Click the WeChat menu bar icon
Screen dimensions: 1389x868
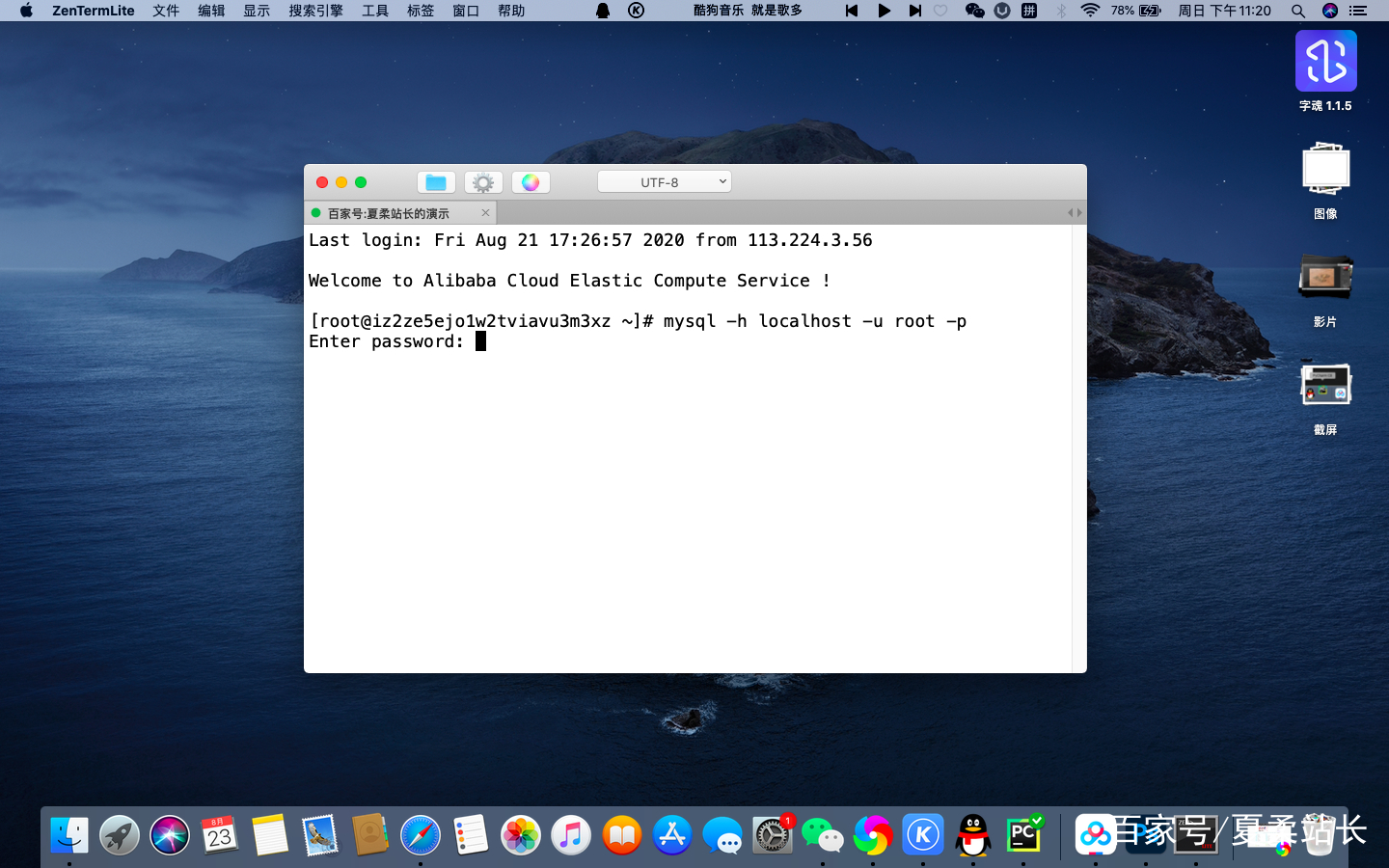[x=974, y=11]
